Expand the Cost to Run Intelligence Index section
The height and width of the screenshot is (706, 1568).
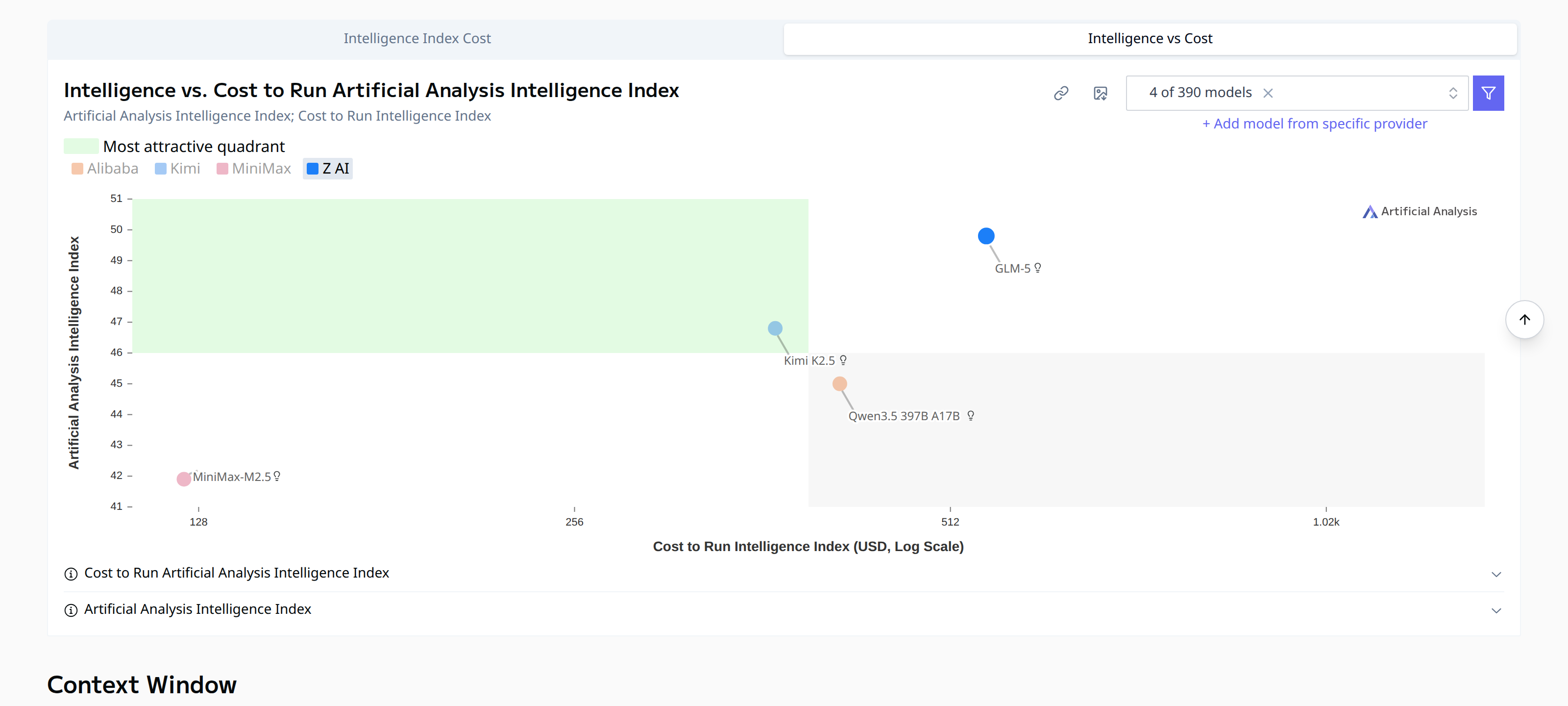click(1497, 574)
